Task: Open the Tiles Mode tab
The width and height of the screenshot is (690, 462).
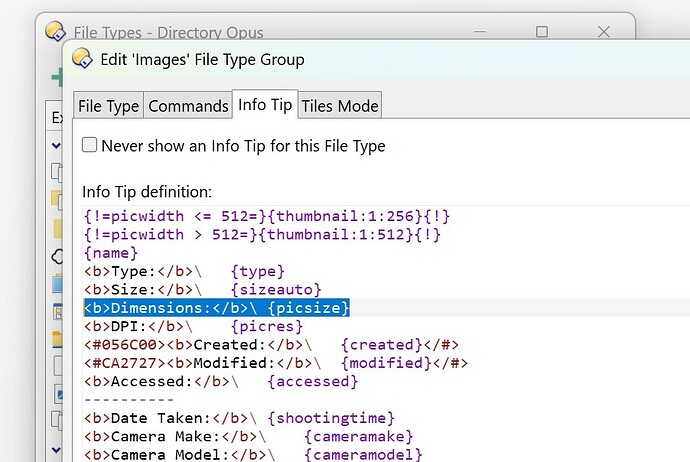Action: point(340,106)
